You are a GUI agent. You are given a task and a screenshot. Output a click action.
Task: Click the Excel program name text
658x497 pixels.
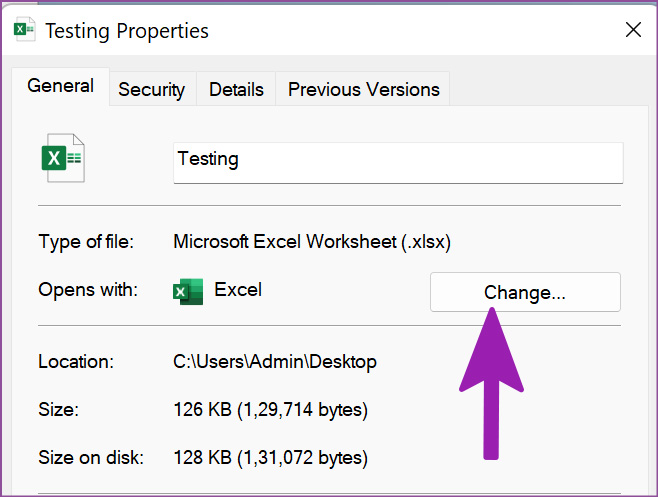click(x=238, y=290)
